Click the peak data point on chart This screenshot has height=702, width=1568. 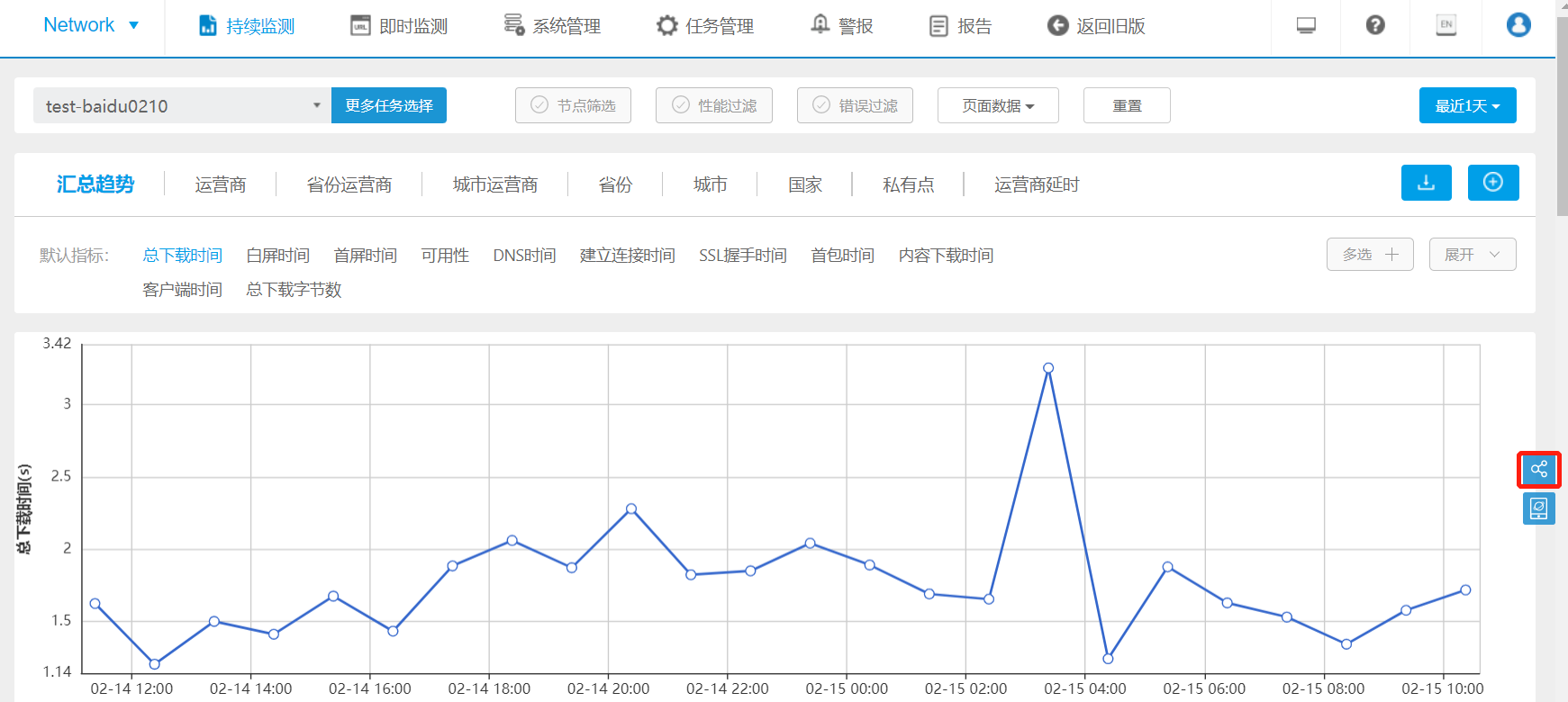pyautogui.click(x=1048, y=368)
